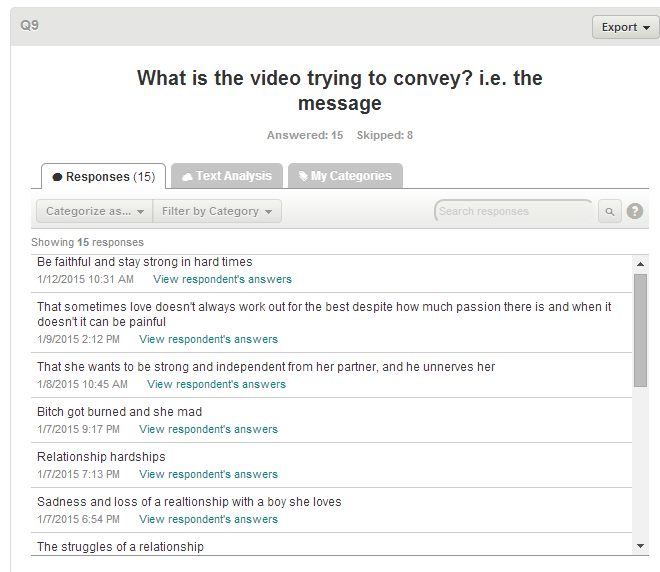The height and width of the screenshot is (572, 660).
Task: Click the "1/9/2015 2:12 PM" timestamp
Action: tap(78, 339)
